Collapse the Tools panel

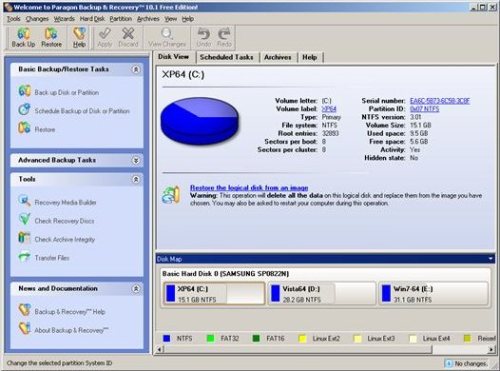click(136, 179)
